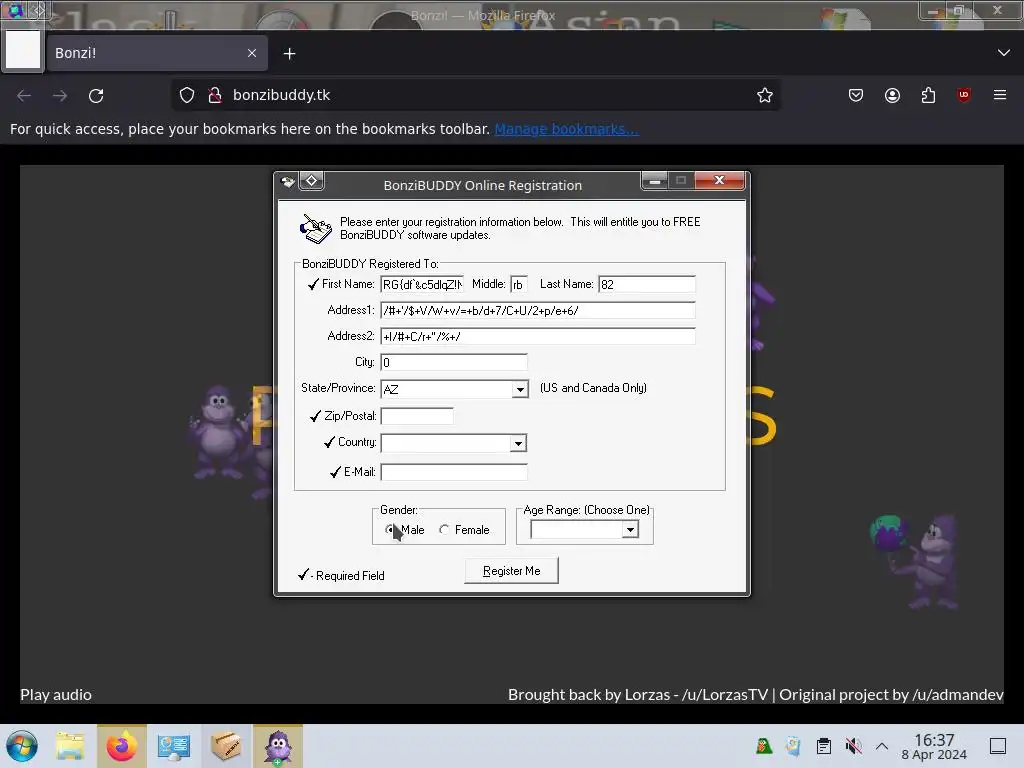Click the insecure connection padlock icon
Image resolution: width=1024 pixels, height=768 pixels.
point(214,95)
